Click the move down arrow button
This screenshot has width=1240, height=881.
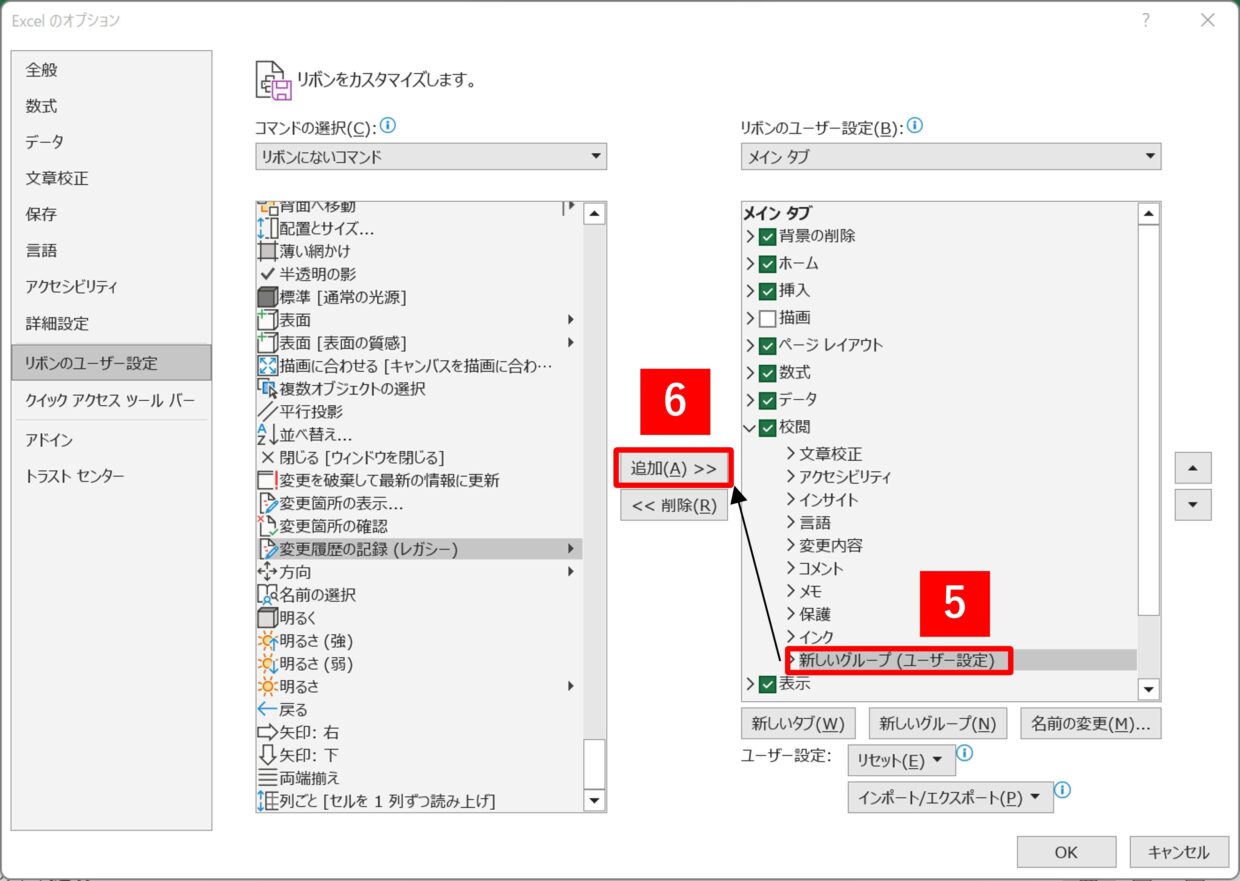(x=1193, y=504)
